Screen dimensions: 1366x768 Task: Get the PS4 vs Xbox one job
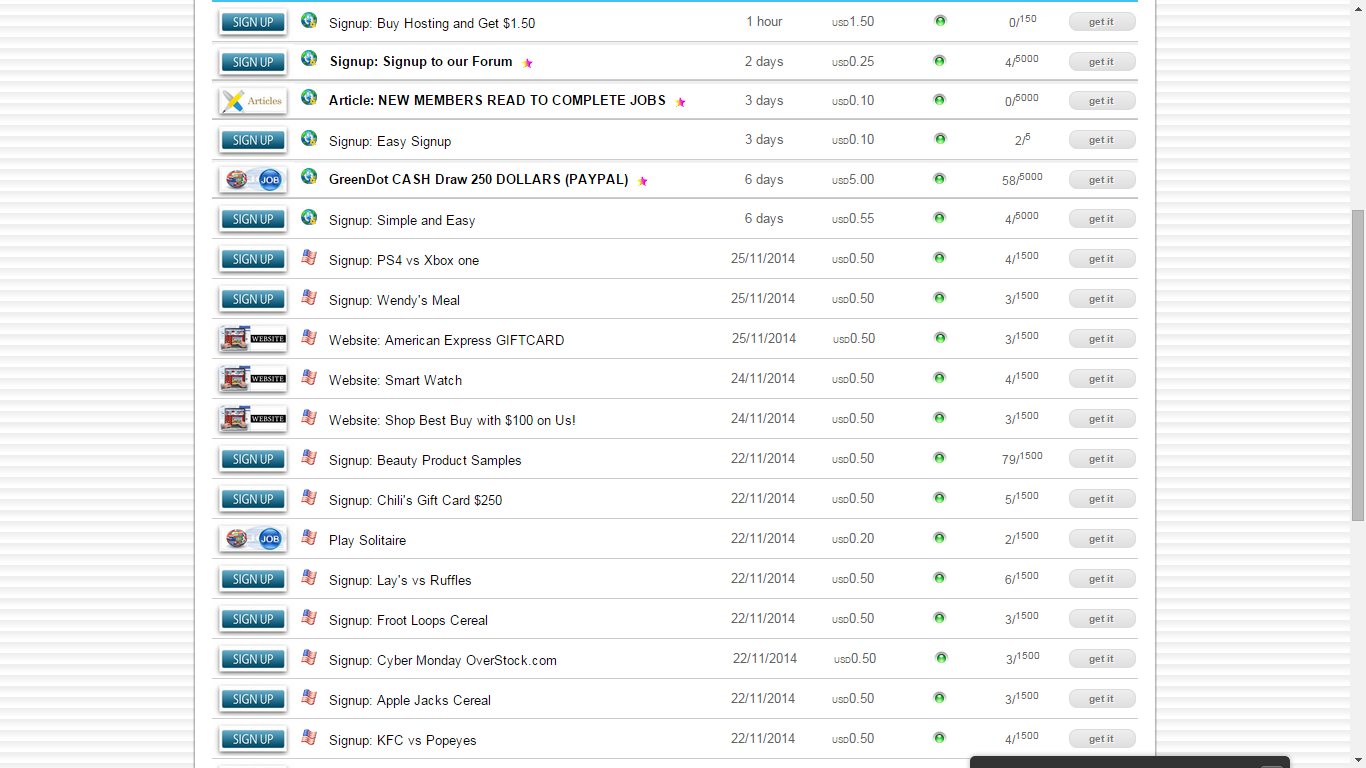coord(1102,259)
